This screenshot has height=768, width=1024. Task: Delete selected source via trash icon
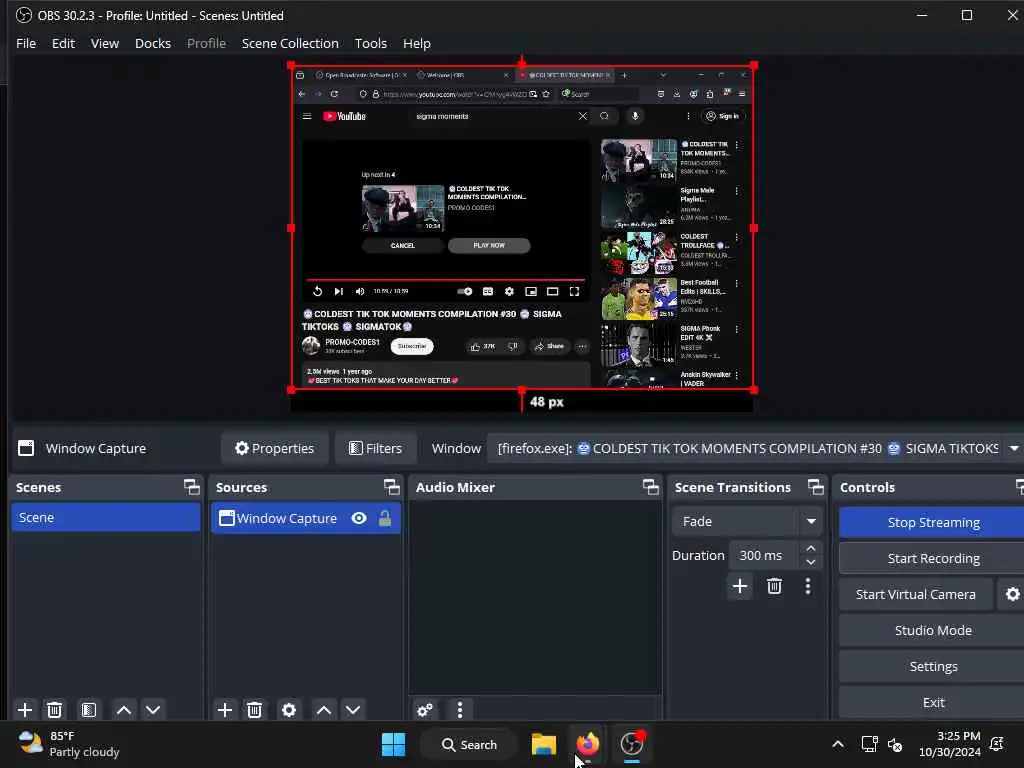click(x=255, y=710)
